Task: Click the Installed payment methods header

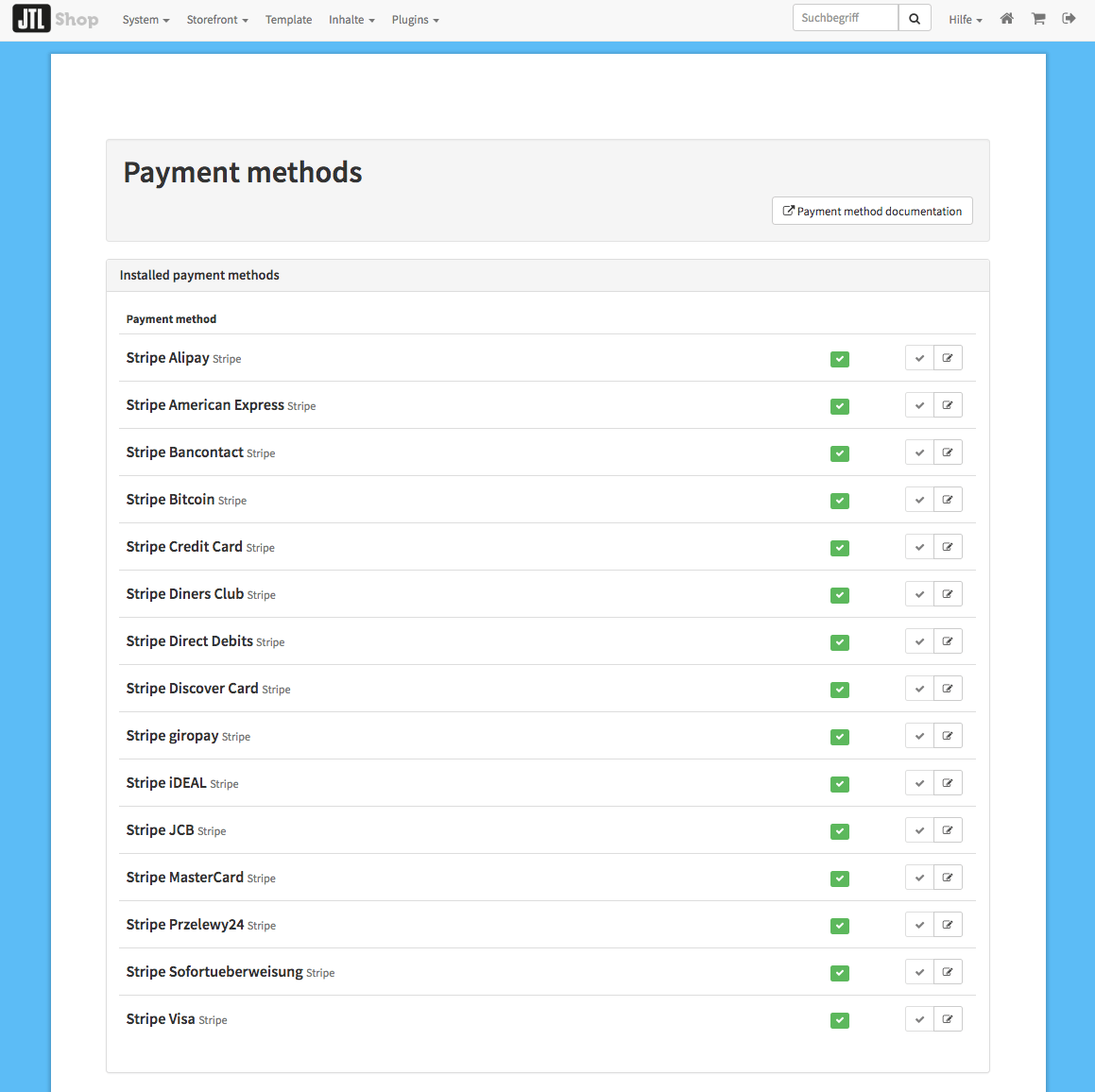Action: [199, 275]
